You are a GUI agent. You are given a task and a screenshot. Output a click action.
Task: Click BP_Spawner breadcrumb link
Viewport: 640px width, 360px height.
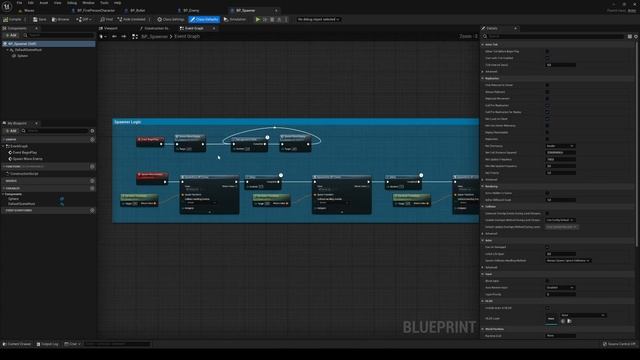pyautogui.click(x=154, y=36)
